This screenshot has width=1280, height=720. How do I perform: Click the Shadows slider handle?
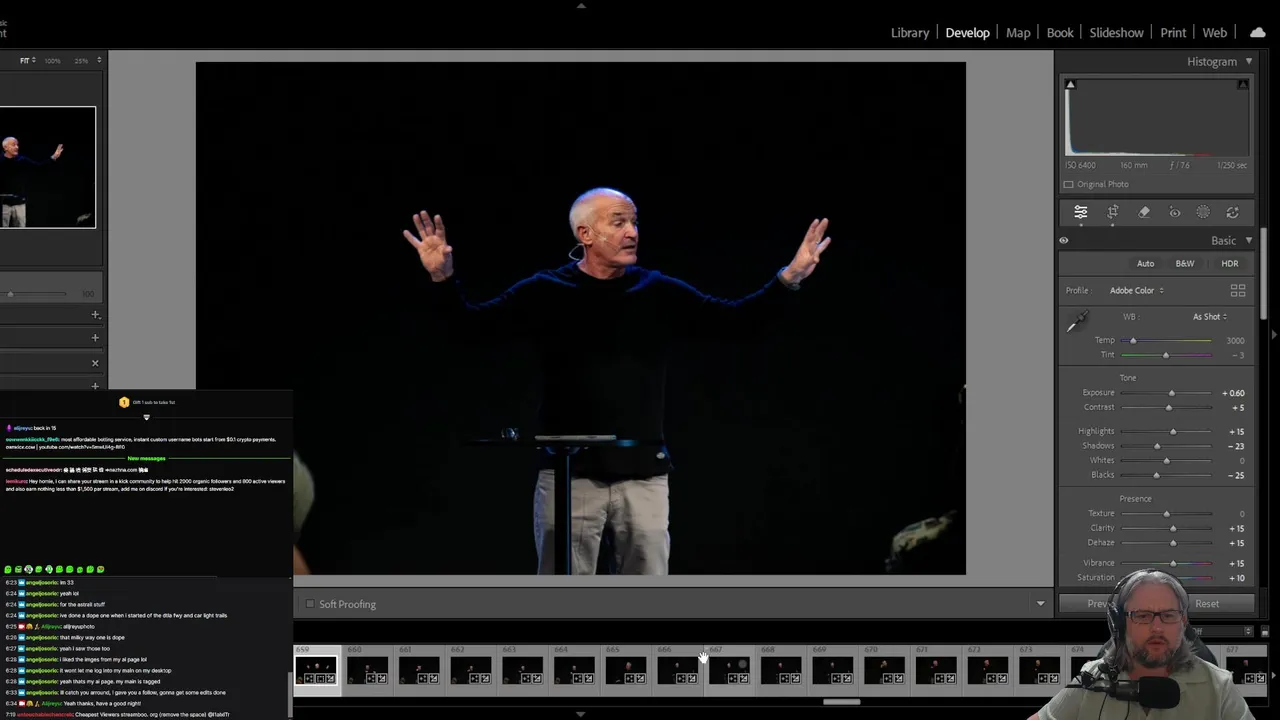[1157, 446]
